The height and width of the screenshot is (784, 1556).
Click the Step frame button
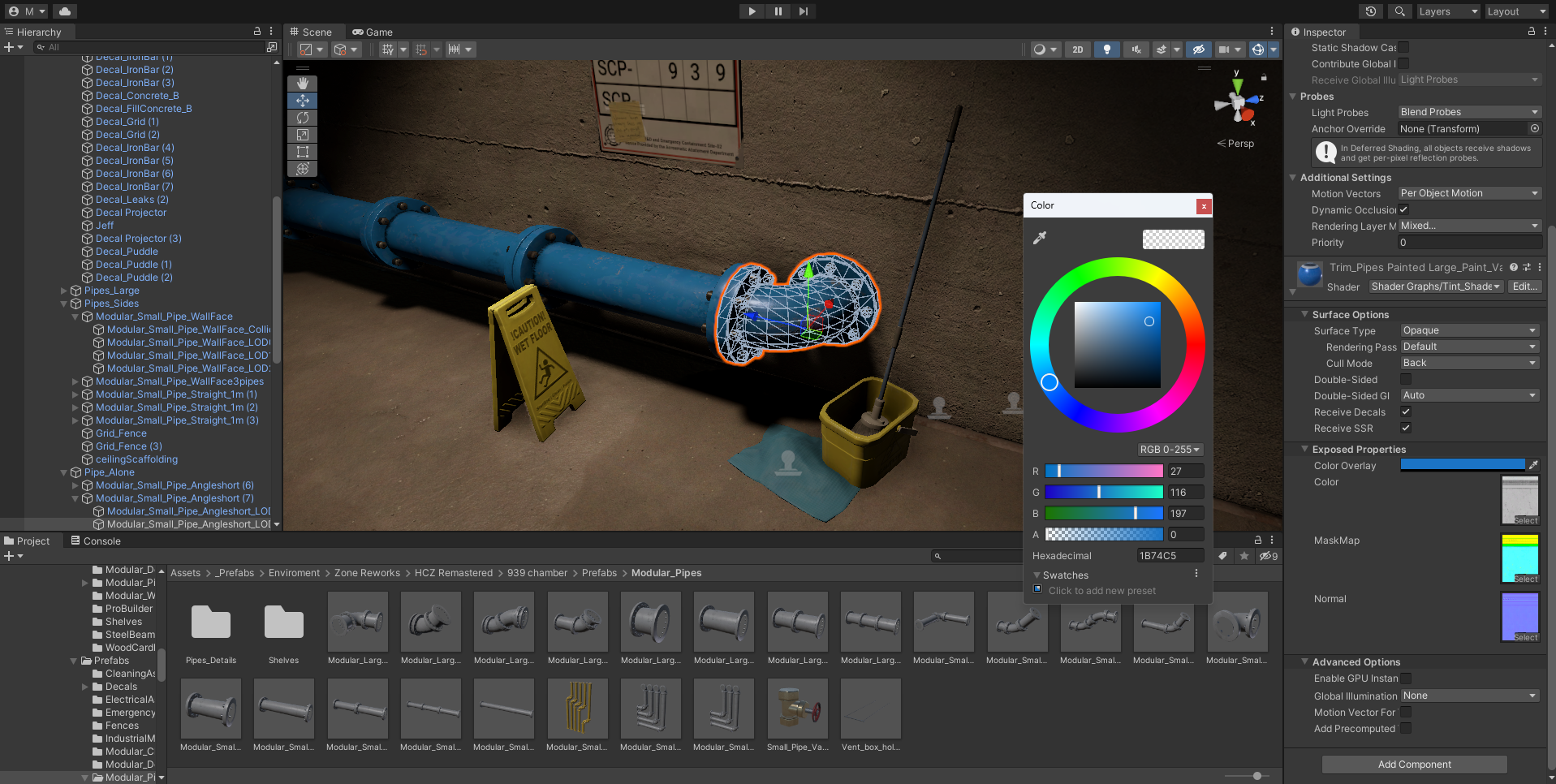click(804, 11)
